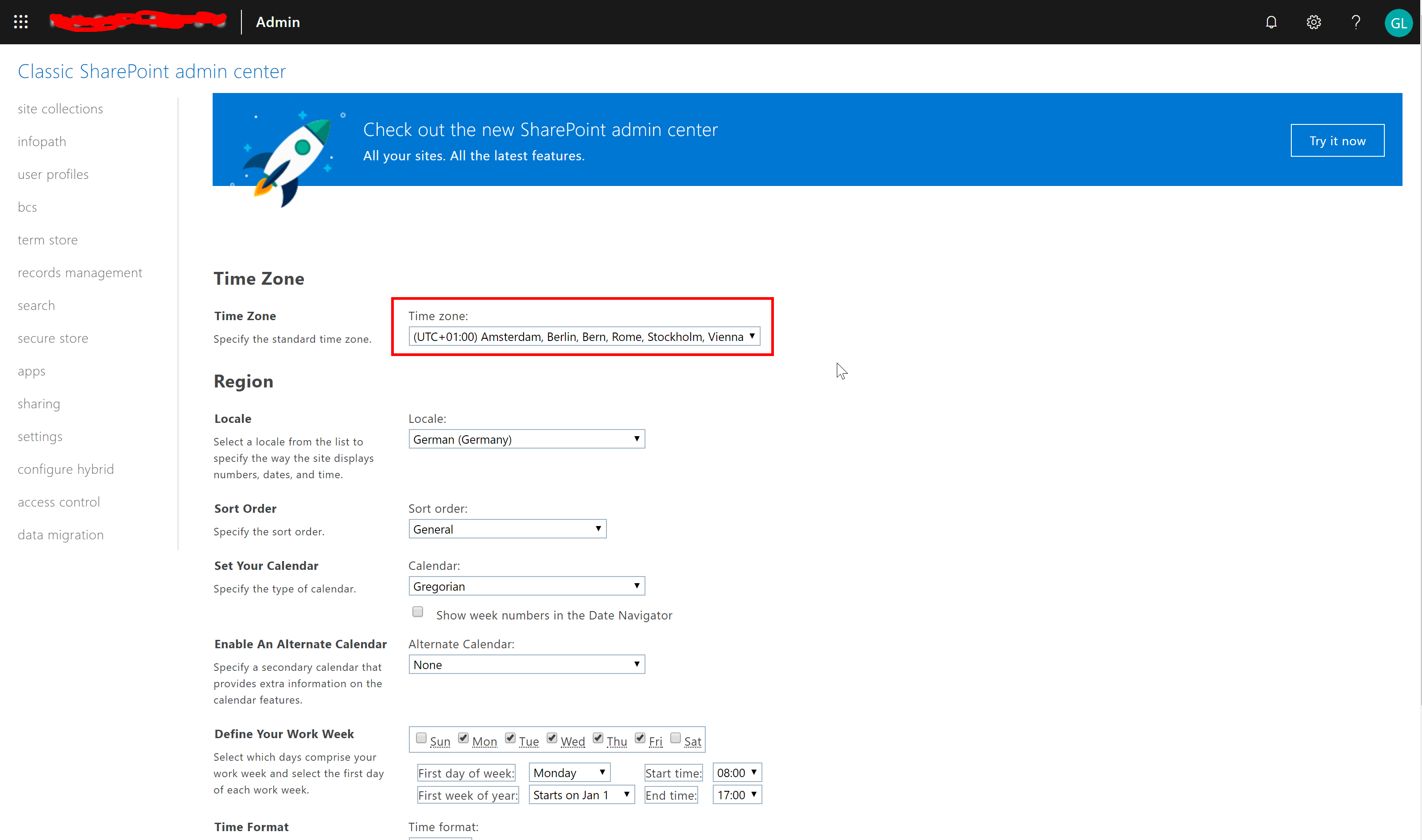The height and width of the screenshot is (840, 1422).
Task: Click the Try it now button
Action: [1337, 140]
